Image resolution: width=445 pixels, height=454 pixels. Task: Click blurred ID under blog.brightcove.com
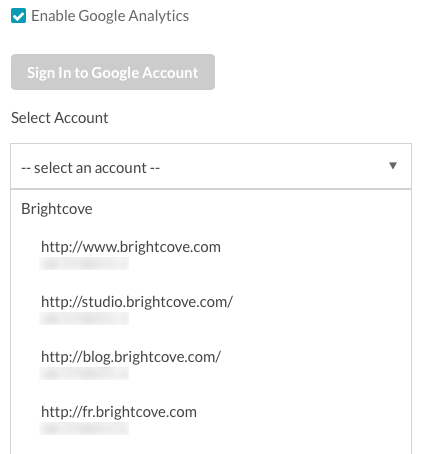pos(84,373)
